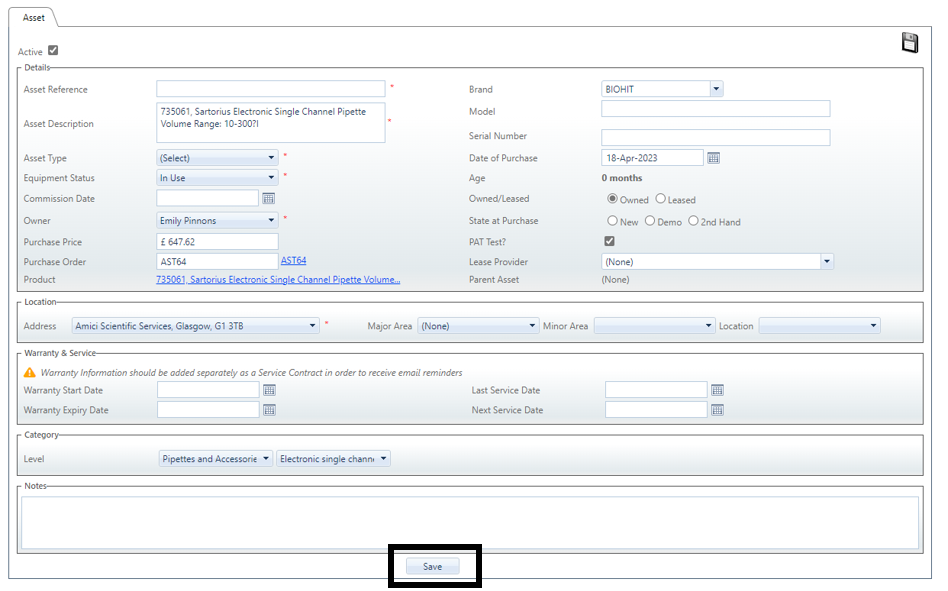Image resolution: width=948 pixels, height=591 pixels.
Task: Open the Location dropdown
Action: (820, 326)
